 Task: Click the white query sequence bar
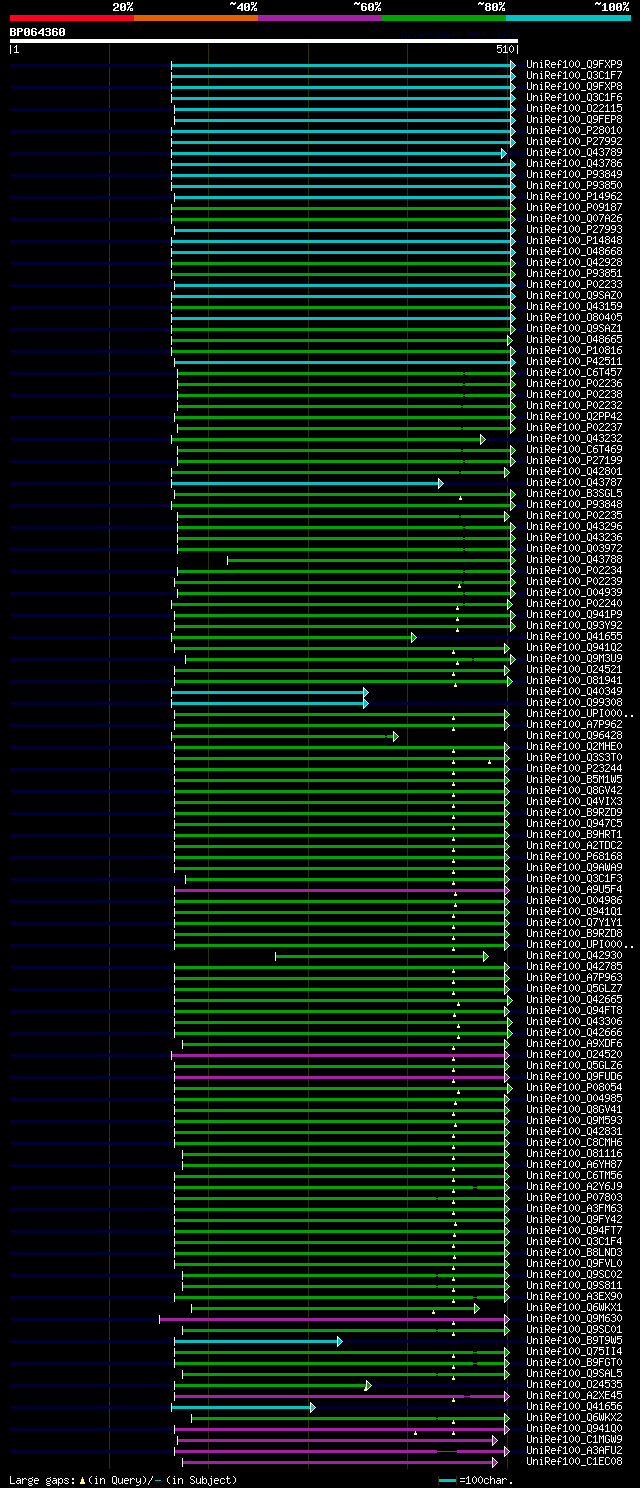coord(264,41)
